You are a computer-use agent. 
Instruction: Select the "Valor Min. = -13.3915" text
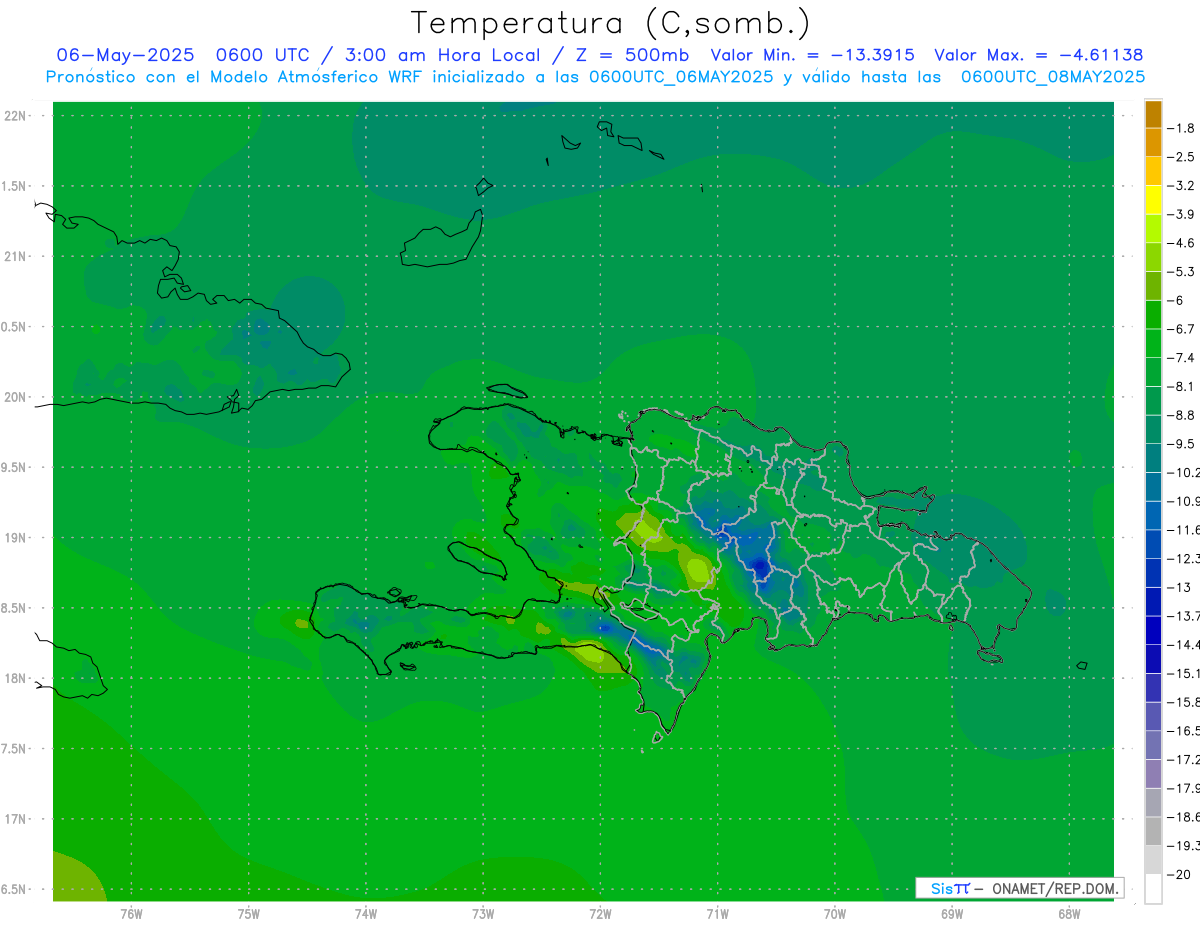coord(812,55)
